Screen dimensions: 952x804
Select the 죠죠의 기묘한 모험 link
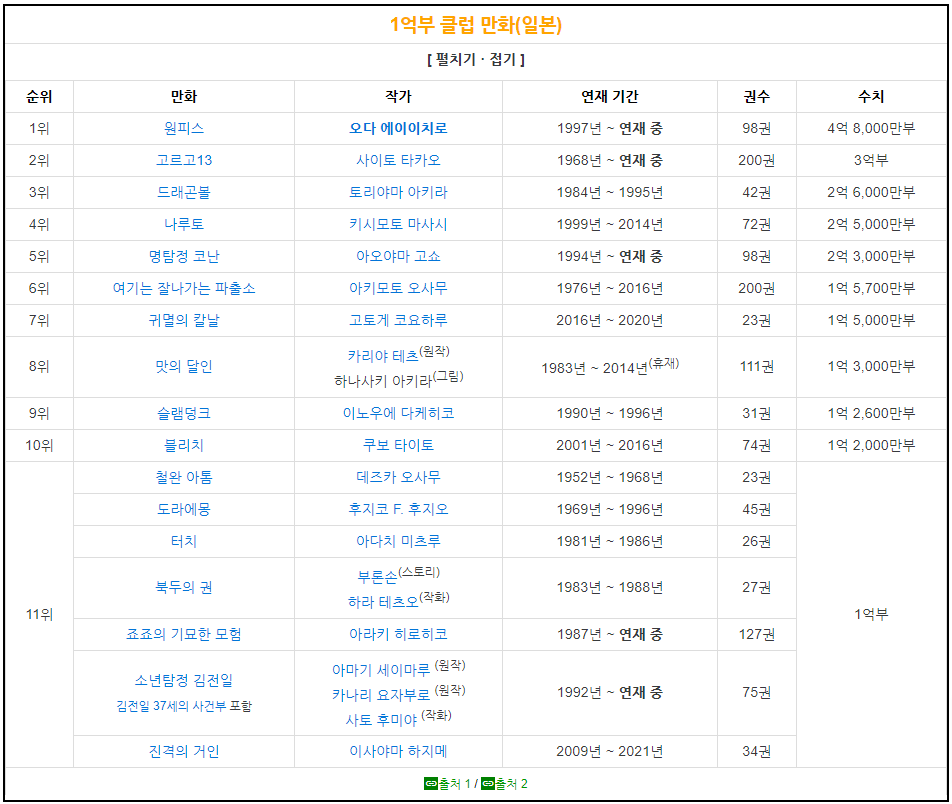tap(184, 634)
